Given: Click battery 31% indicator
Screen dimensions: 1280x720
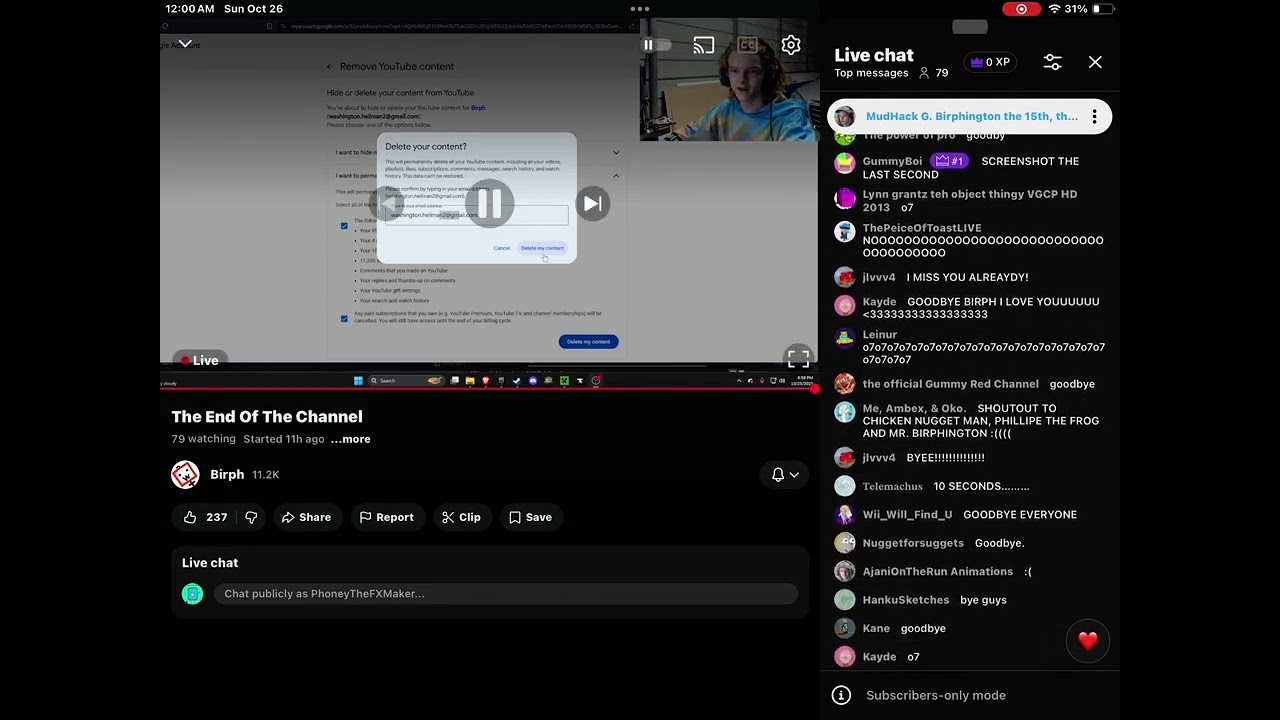Looking at the screenshot, I should [x=1089, y=9].
